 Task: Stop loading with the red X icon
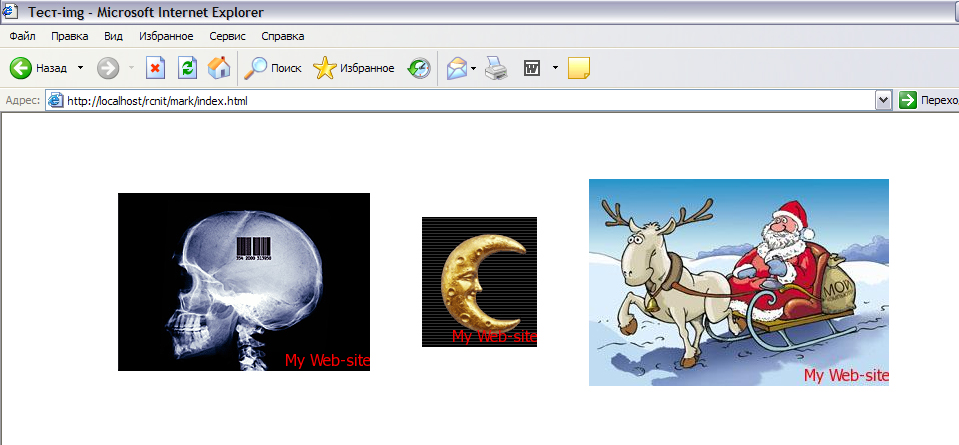click(155, 68)
